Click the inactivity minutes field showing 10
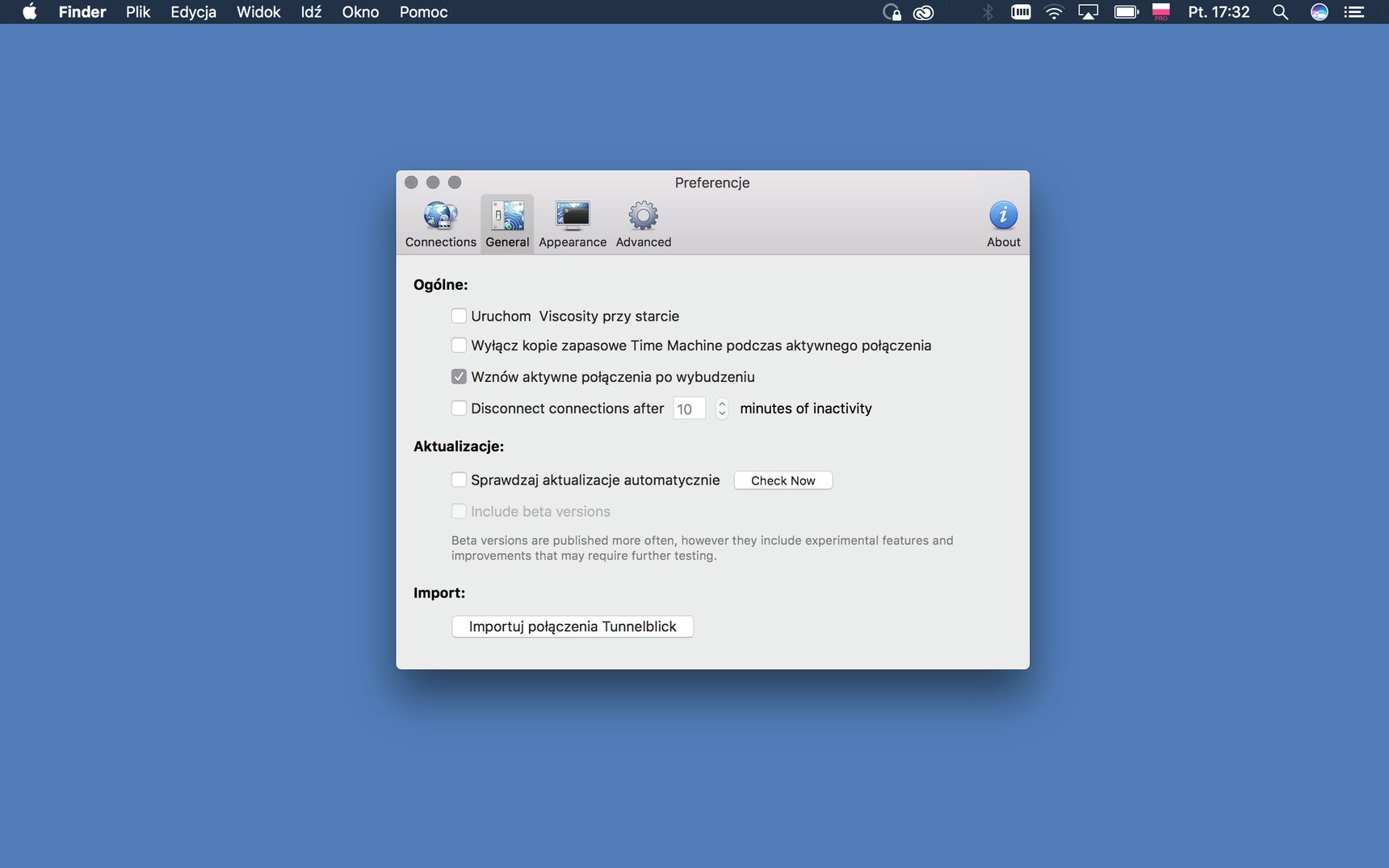The image size is (1389, 868). tap(689, 409)
